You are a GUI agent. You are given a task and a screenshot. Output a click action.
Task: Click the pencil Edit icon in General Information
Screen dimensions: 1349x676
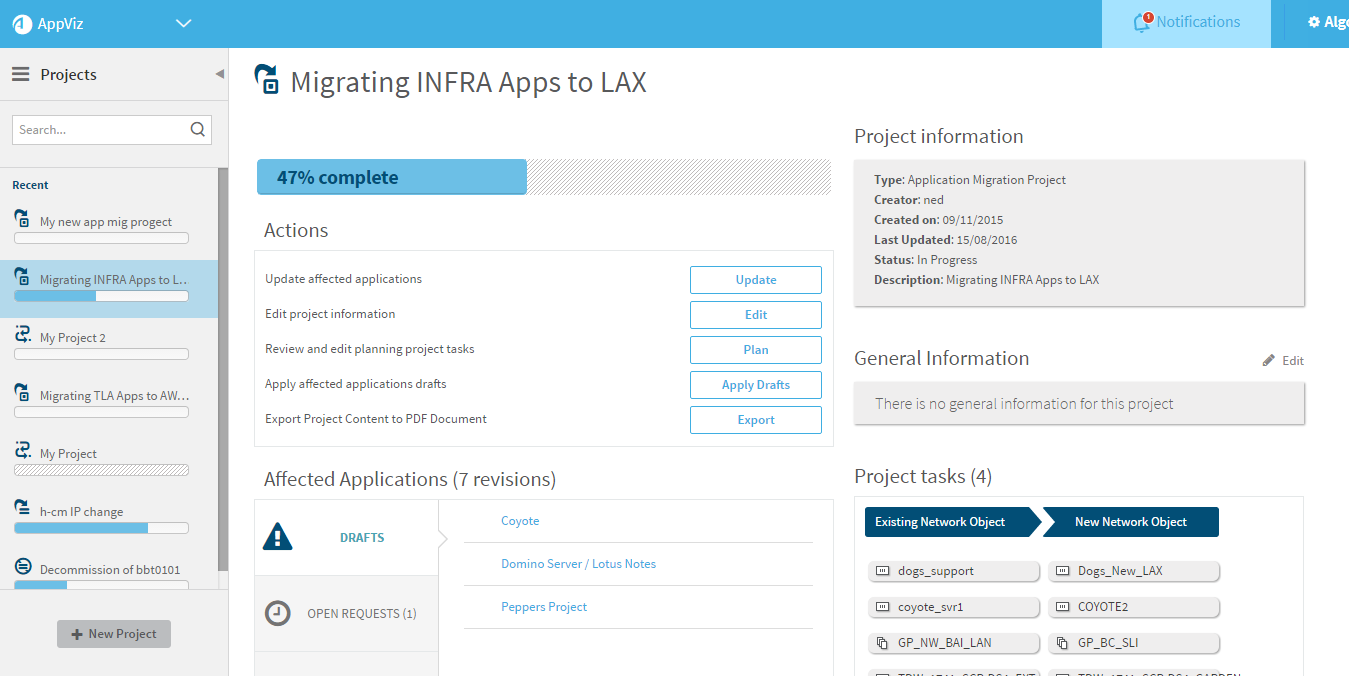click(1269, 360)
